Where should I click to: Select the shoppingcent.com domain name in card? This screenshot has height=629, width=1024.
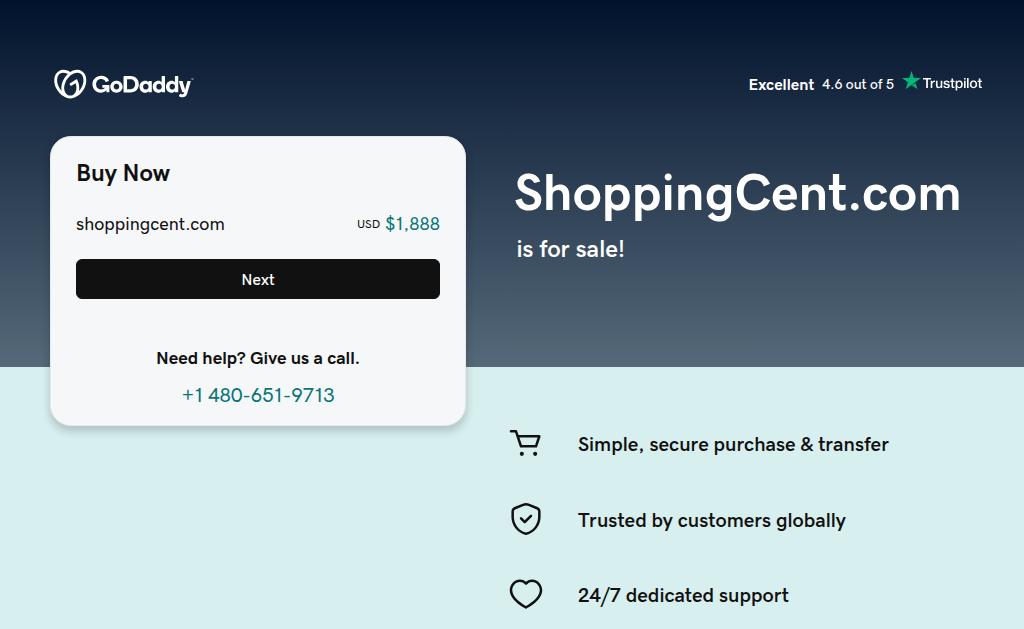pos(150,224)
